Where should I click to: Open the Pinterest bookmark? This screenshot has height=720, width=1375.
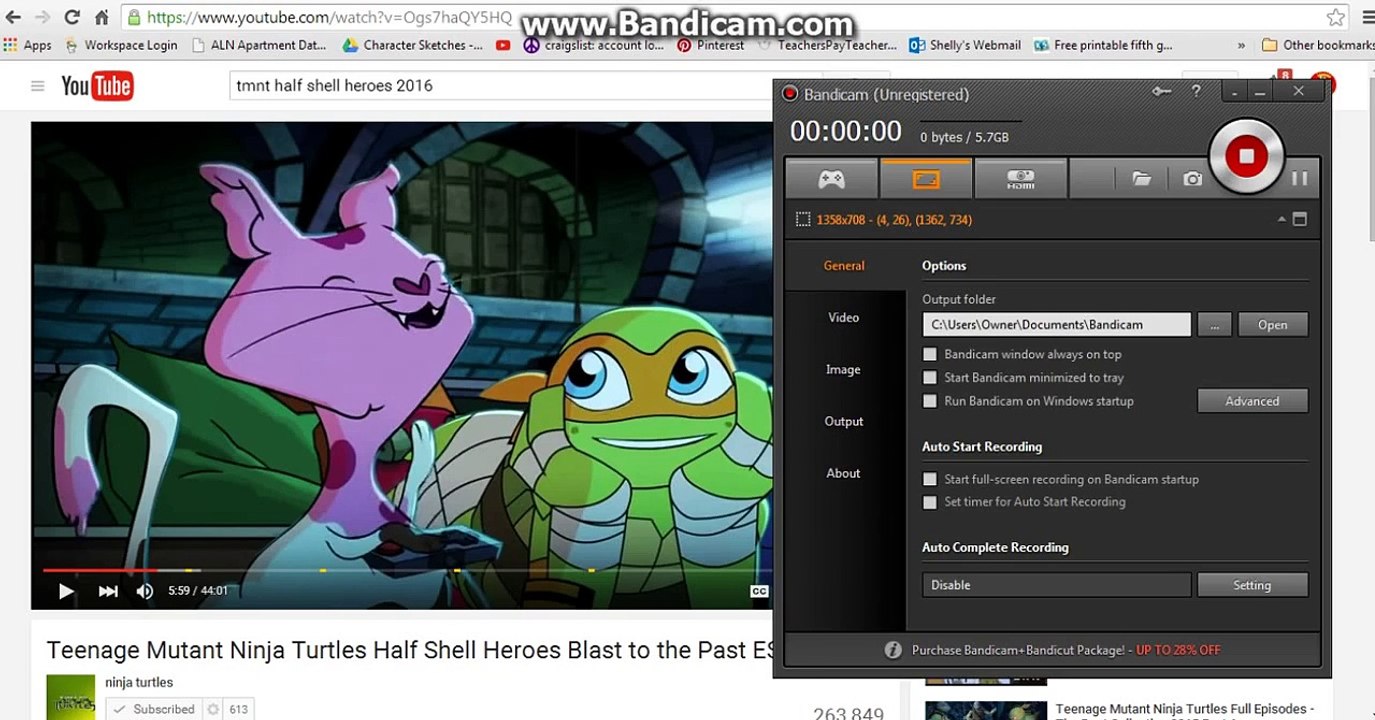(x=711, y=45)
